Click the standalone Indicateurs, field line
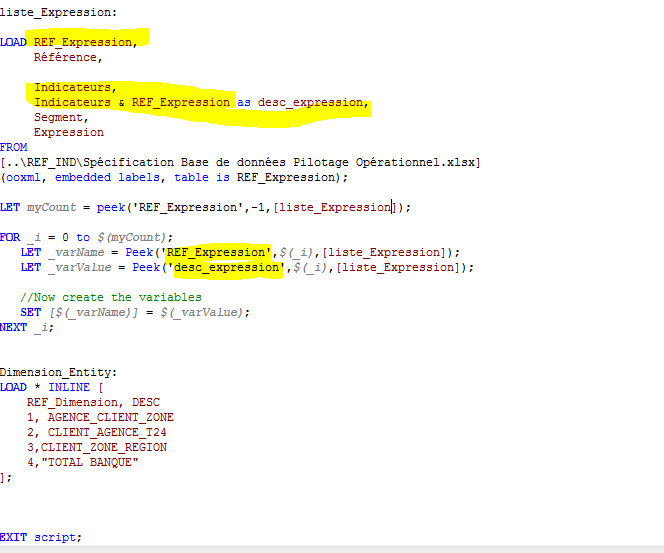This screenshot has width=664, height=553. [75, 87]
